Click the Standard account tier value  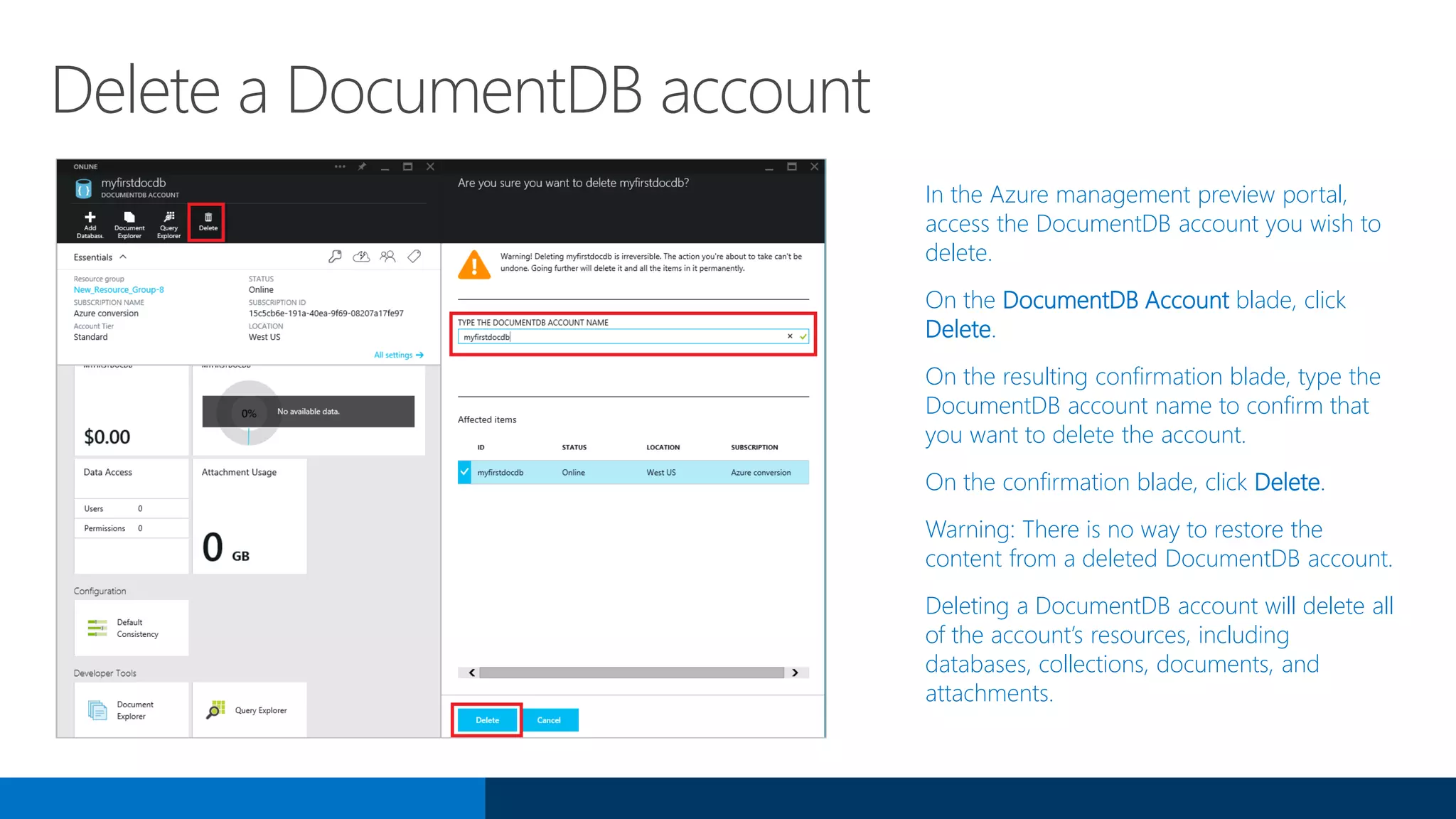click(91, 337)
